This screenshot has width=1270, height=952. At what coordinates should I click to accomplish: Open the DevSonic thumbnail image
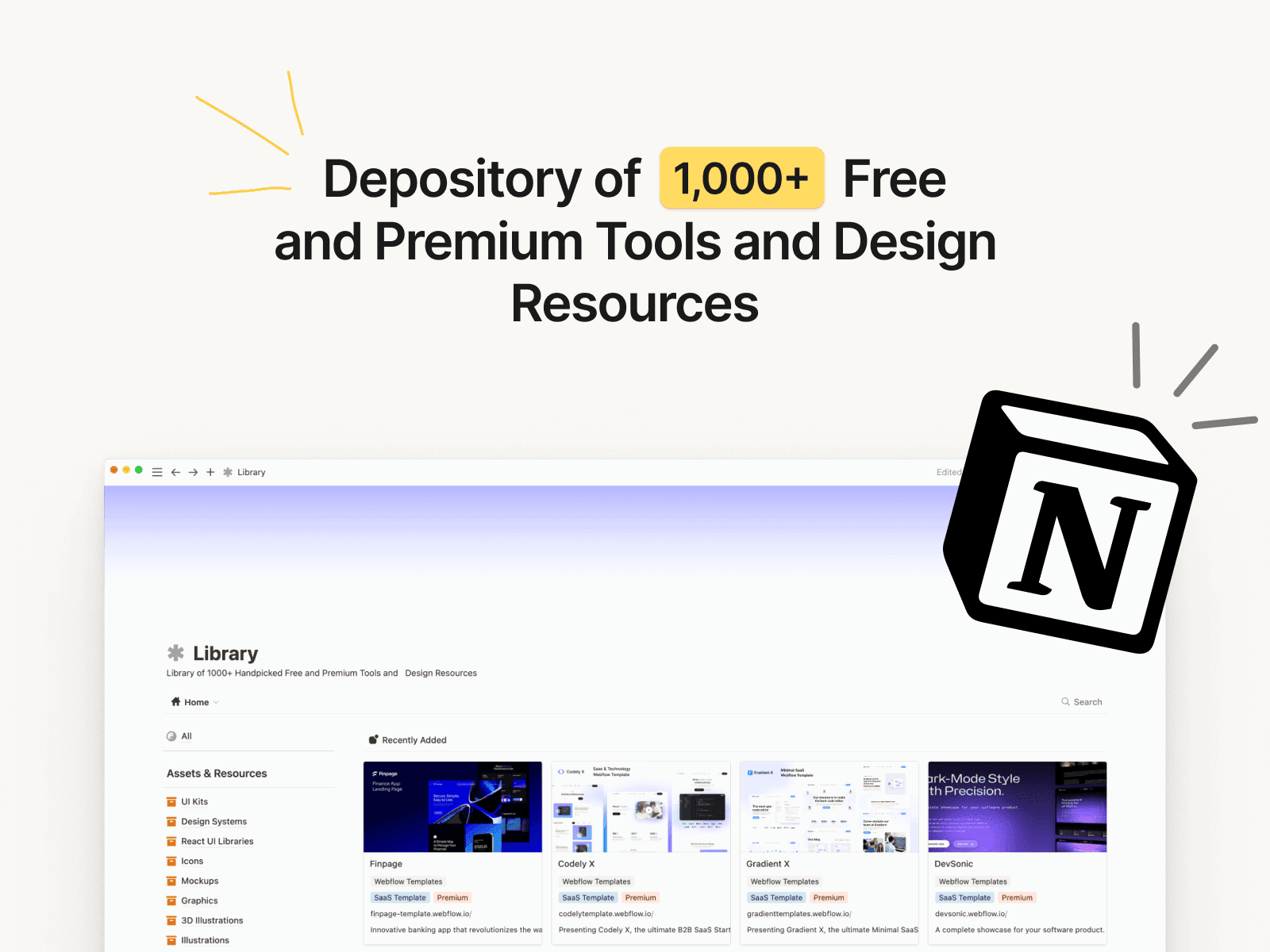1017,807
